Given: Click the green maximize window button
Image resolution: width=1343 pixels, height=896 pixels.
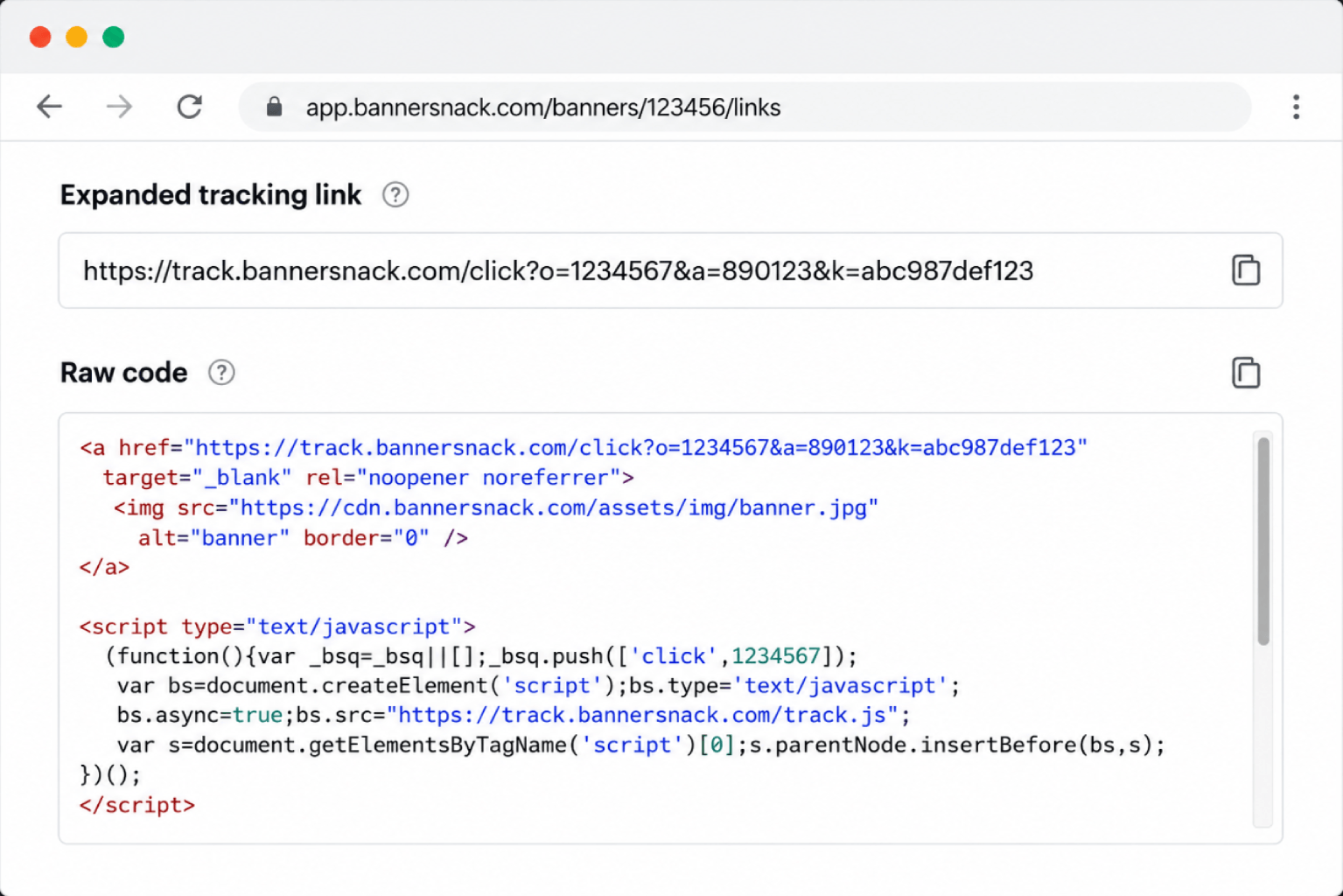Looking at the screenshot, I should [114, 37].
